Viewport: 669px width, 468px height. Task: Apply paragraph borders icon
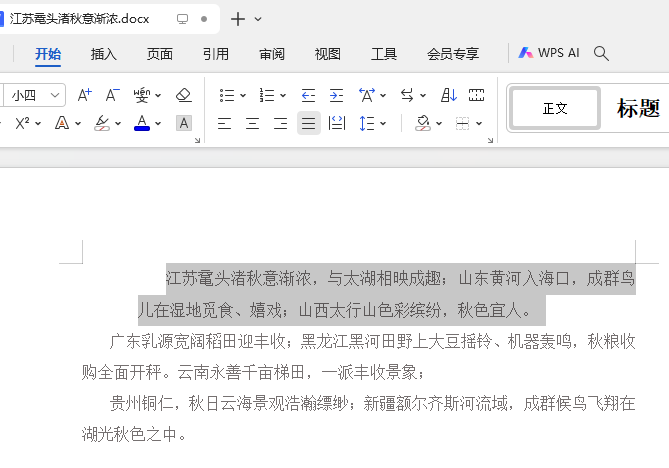[462, 124]
